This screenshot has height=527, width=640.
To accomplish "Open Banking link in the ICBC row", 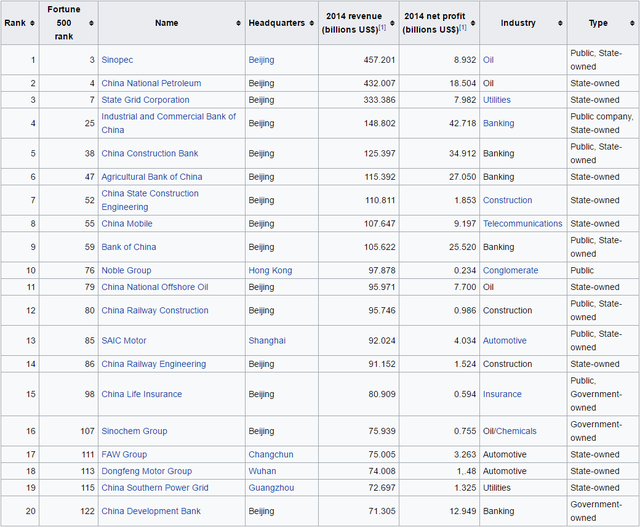I will (498, 123).
